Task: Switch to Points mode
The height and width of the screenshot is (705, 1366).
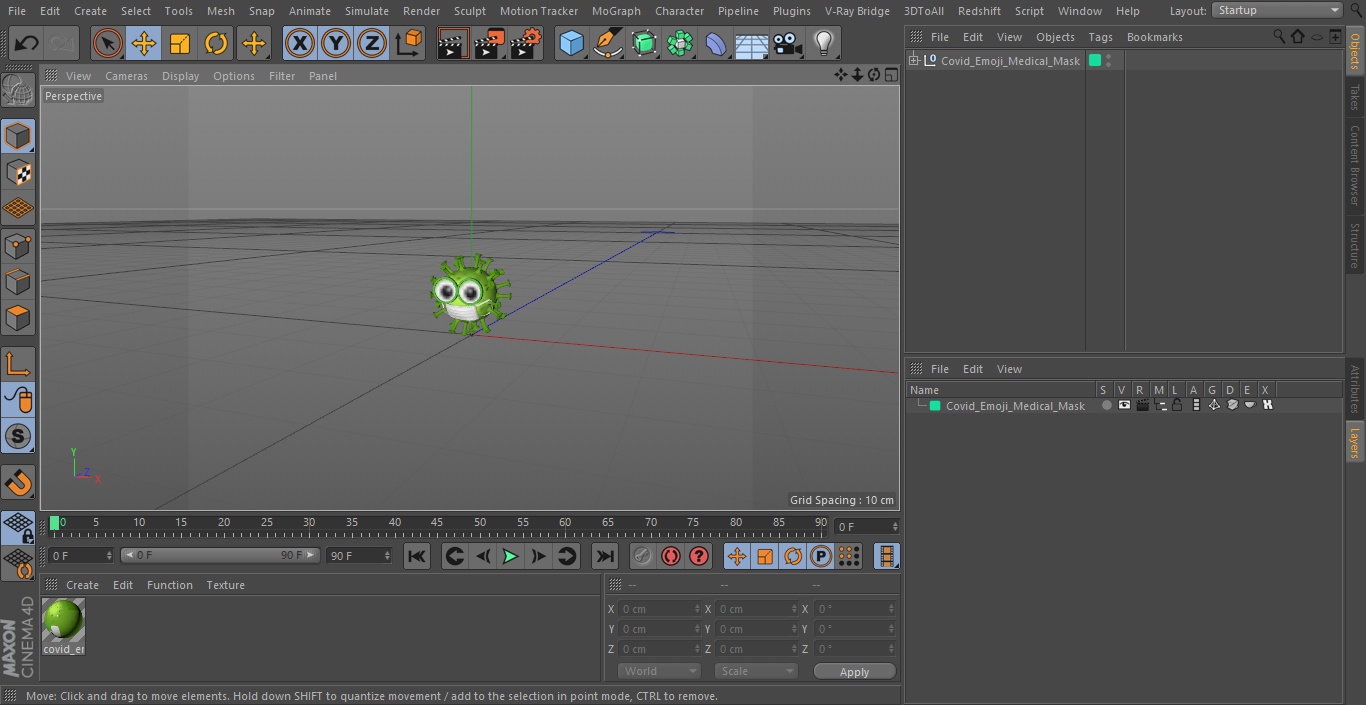Action: tap(19, 245)
